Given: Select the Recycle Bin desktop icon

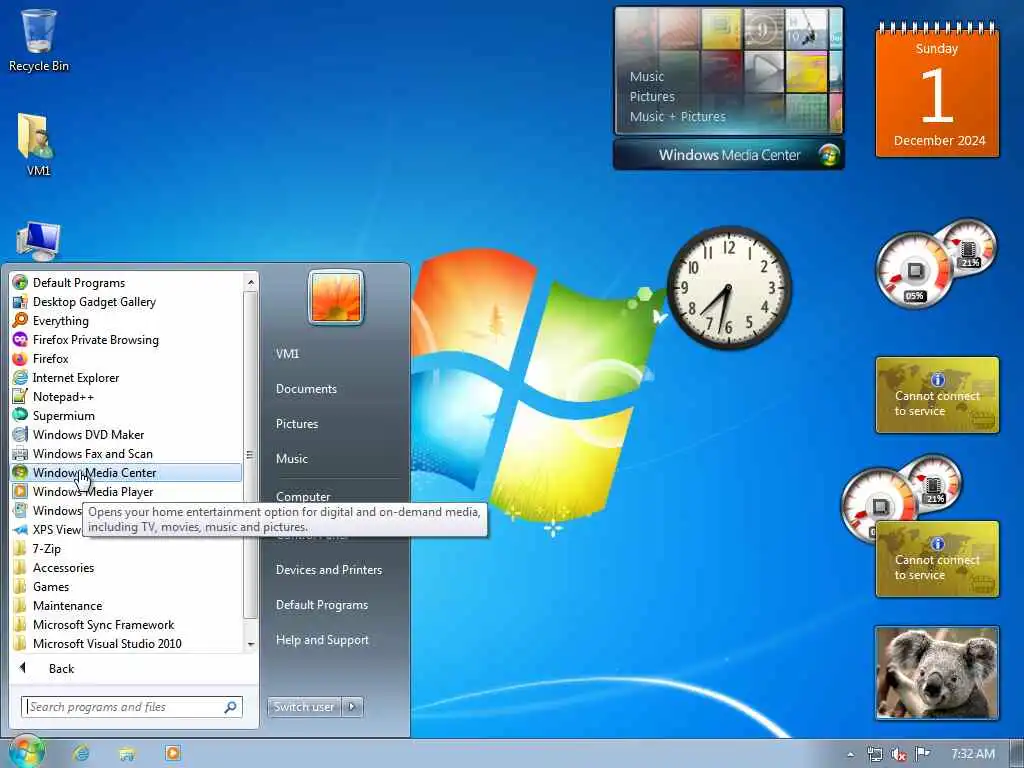Looking at the screenshot, I should tap(39, 40).
